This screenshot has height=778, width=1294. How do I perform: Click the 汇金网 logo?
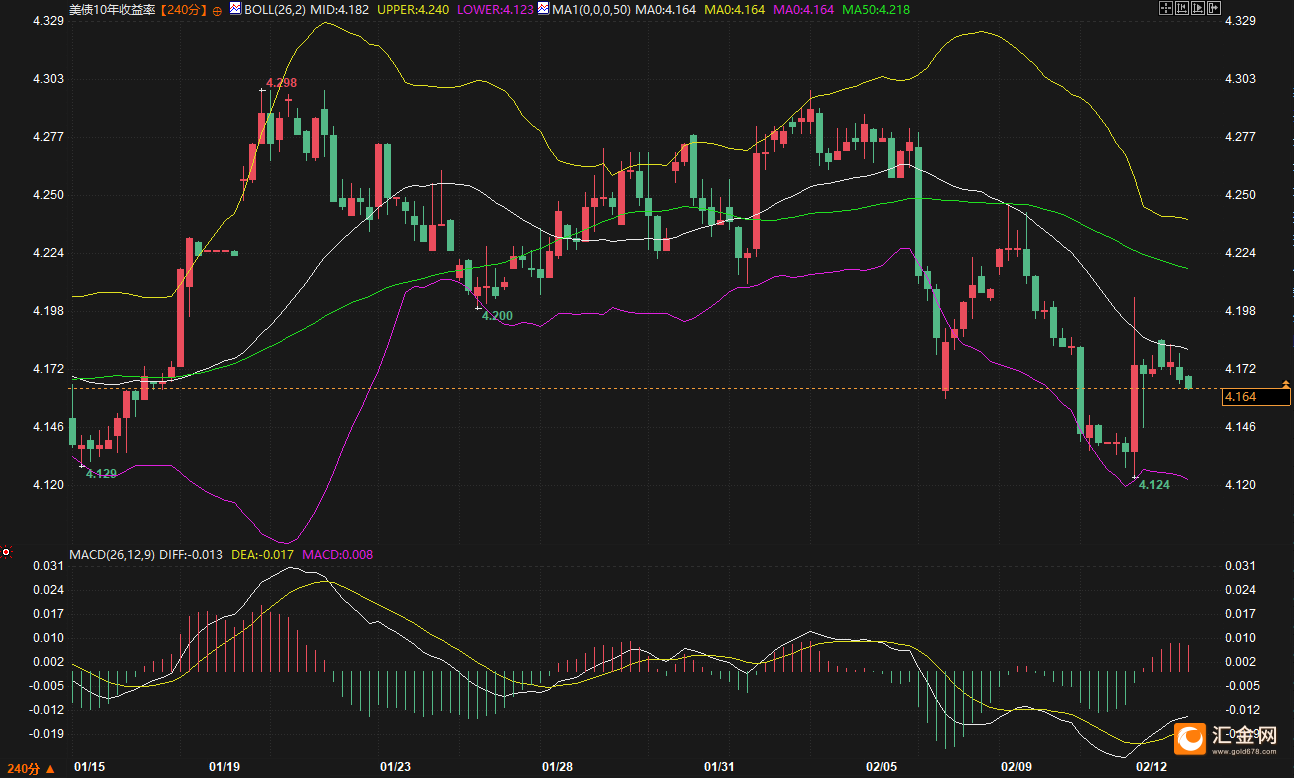pyautogui.click(x=1226, y=738)
